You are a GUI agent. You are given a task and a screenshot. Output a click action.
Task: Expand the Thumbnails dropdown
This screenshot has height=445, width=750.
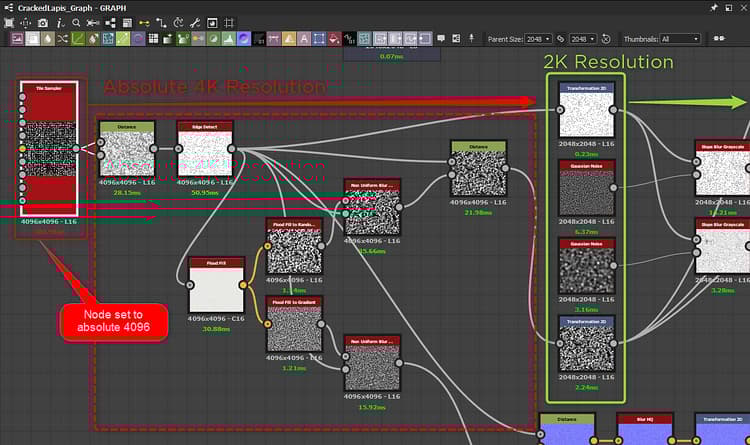[x=680, y=39]
